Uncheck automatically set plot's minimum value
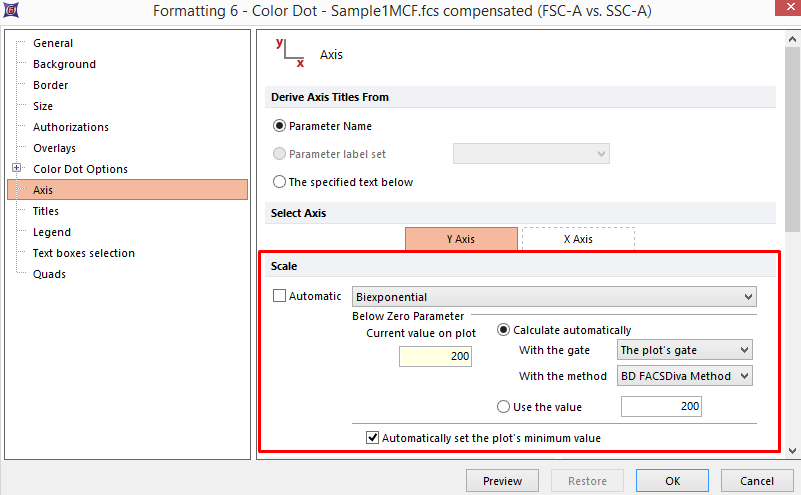 pyautogui.click(x=373, y=437)
